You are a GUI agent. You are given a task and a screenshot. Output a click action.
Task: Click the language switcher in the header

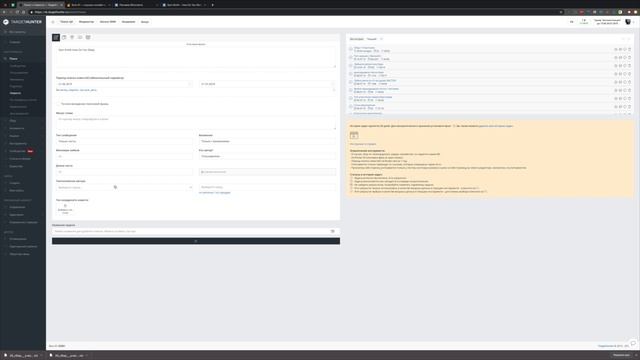coord(571,22)
